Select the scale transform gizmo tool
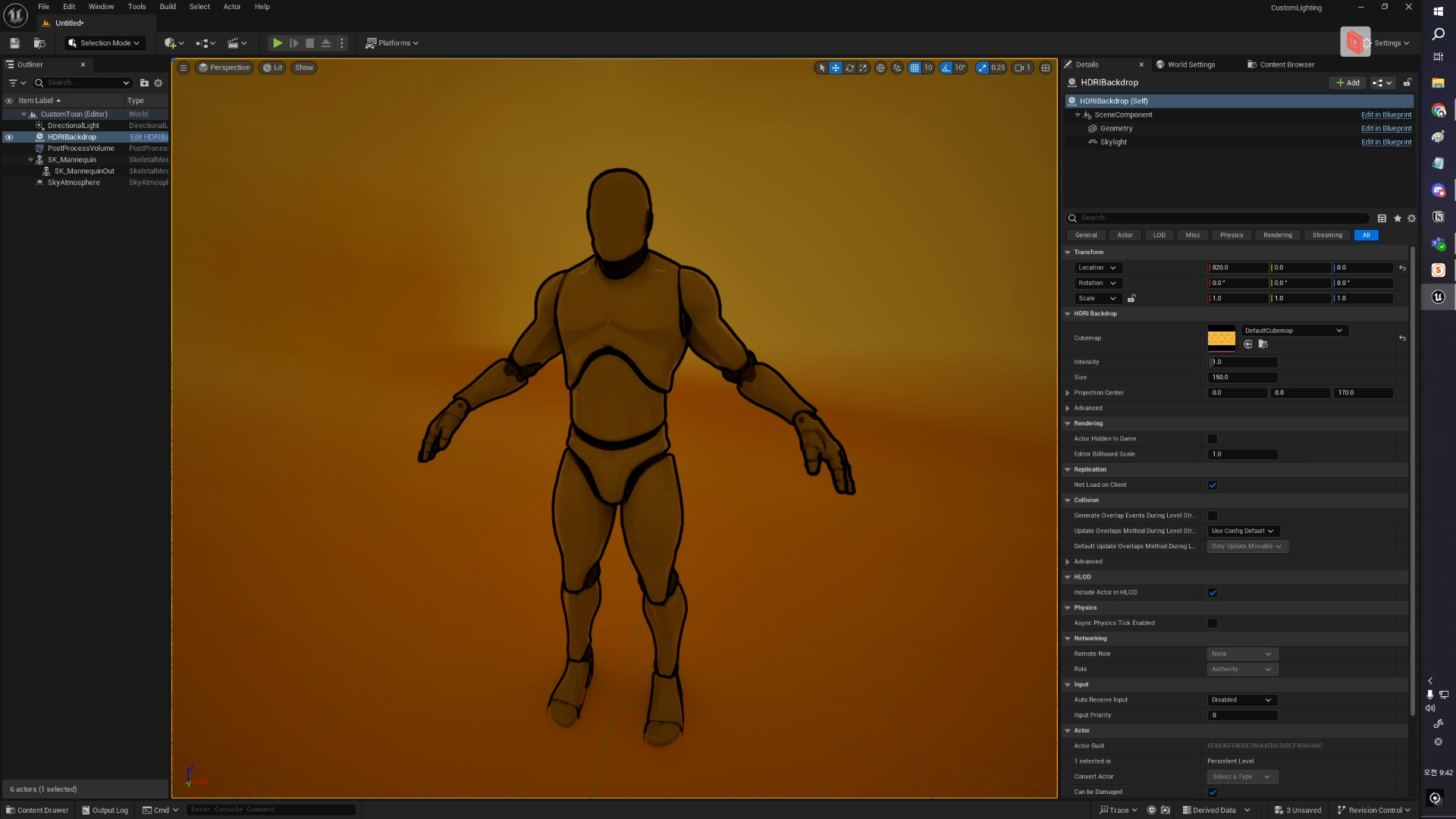The height and width of the screenshot is (819, 1456). (863, 68)
